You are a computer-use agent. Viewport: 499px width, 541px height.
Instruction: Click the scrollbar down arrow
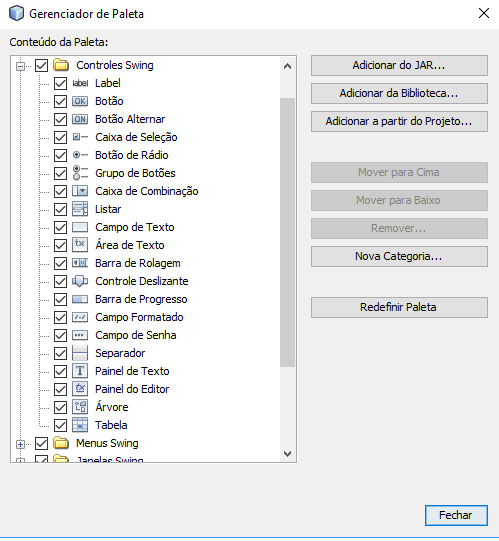(x=287, y=453)
